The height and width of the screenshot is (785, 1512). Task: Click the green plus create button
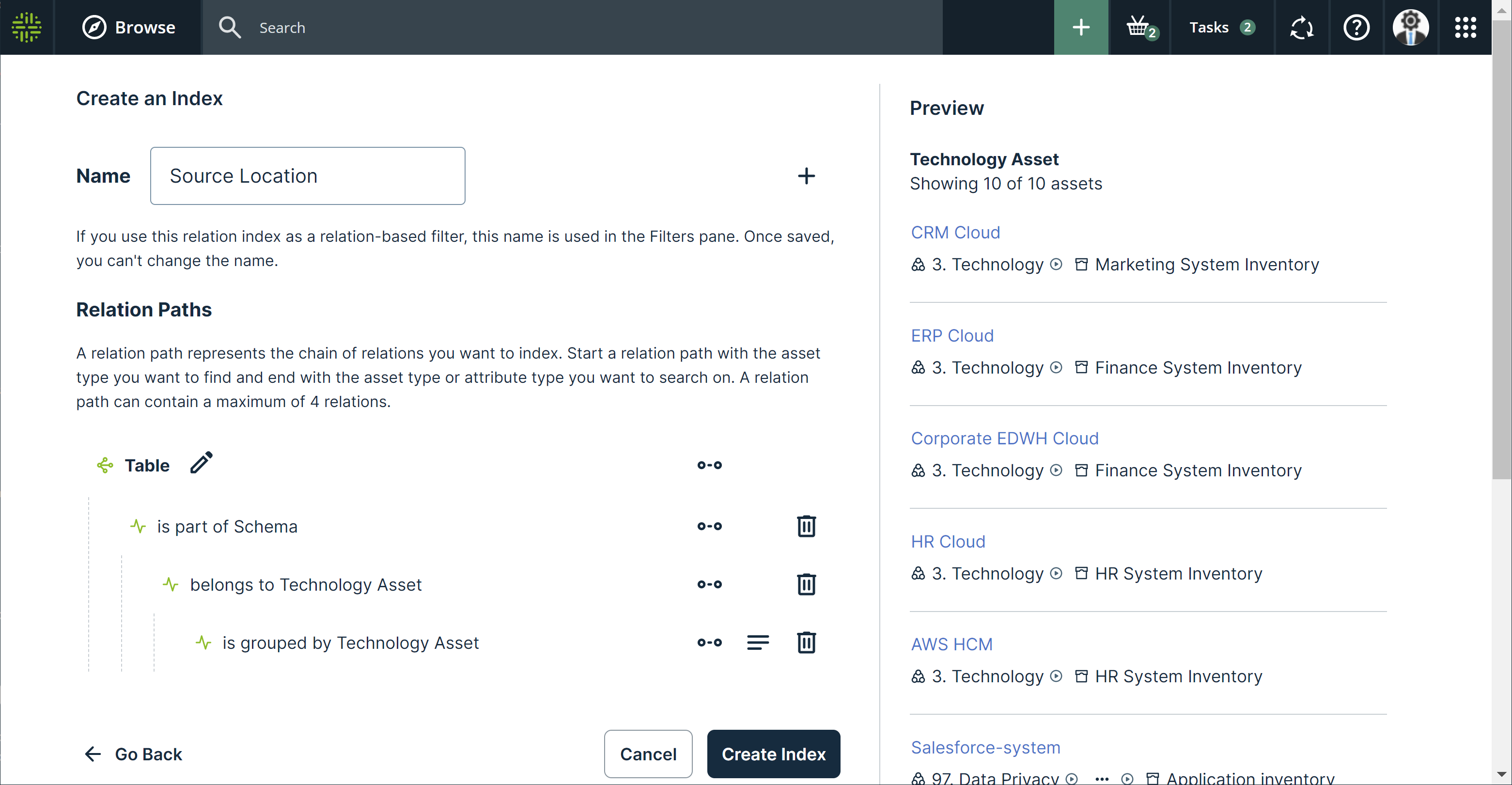[x=1080, y=28]
